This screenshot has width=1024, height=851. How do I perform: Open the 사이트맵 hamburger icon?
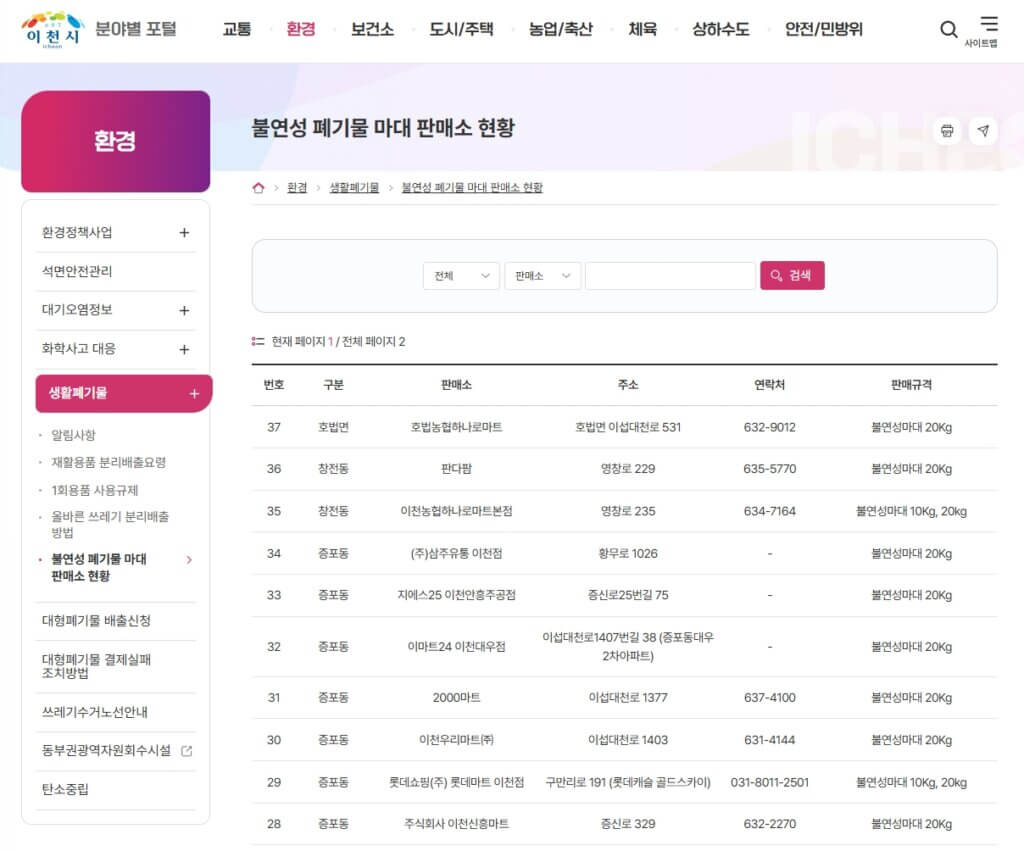point(989,25)
